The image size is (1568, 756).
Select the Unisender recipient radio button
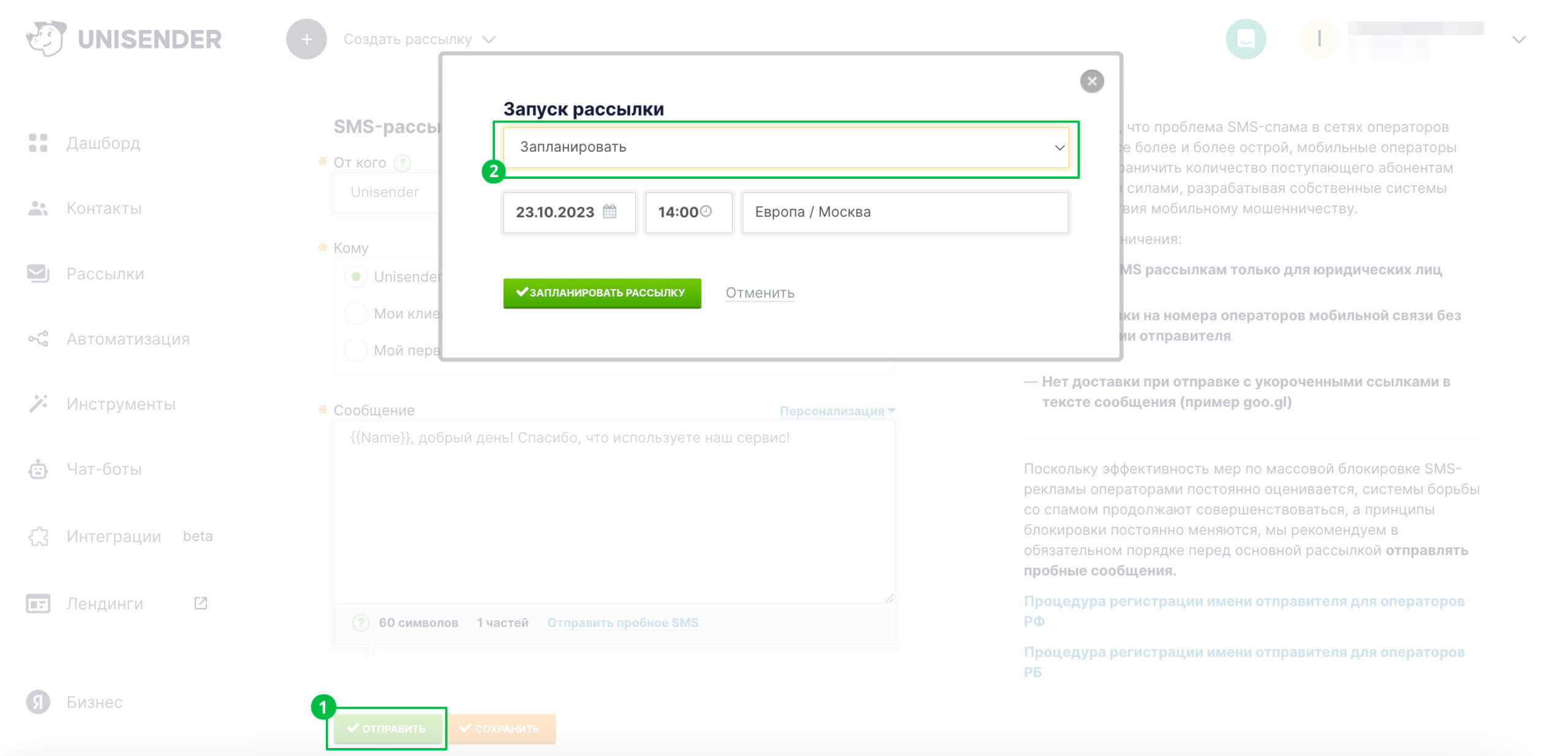356,277
